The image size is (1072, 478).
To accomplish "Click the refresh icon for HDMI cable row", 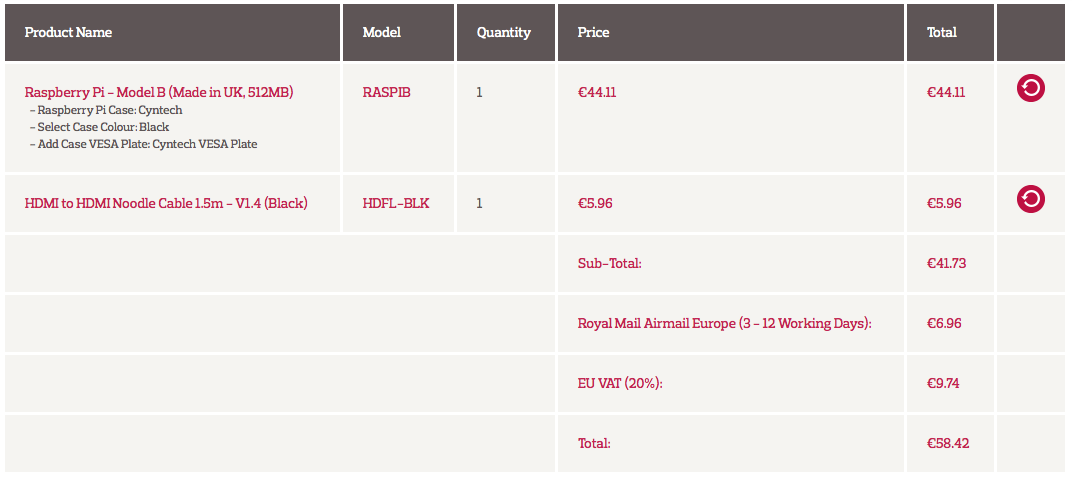I will (1030, 199).
